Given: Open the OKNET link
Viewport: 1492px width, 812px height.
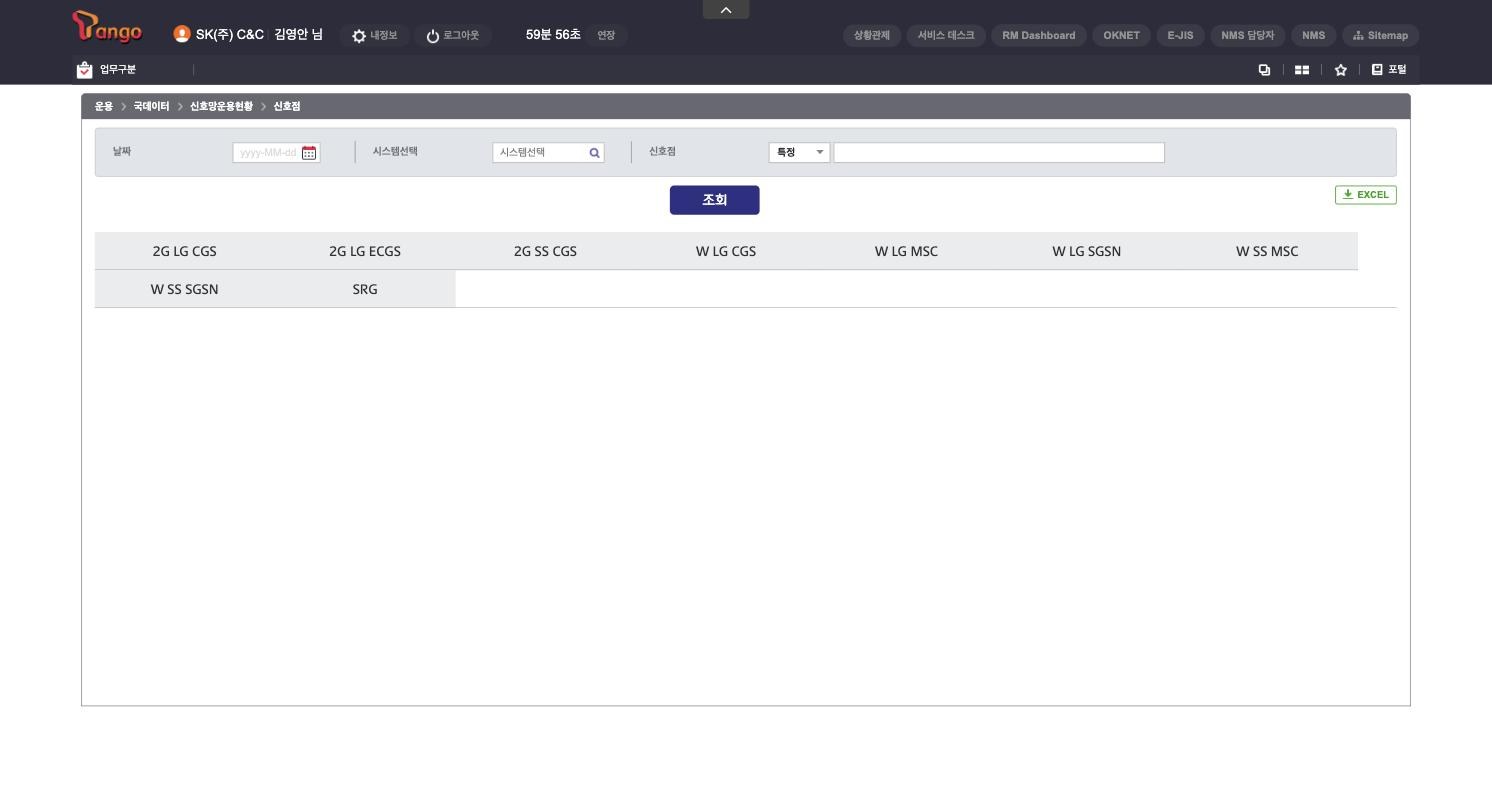Looking at the screenshot, I should click(1122, 36).
